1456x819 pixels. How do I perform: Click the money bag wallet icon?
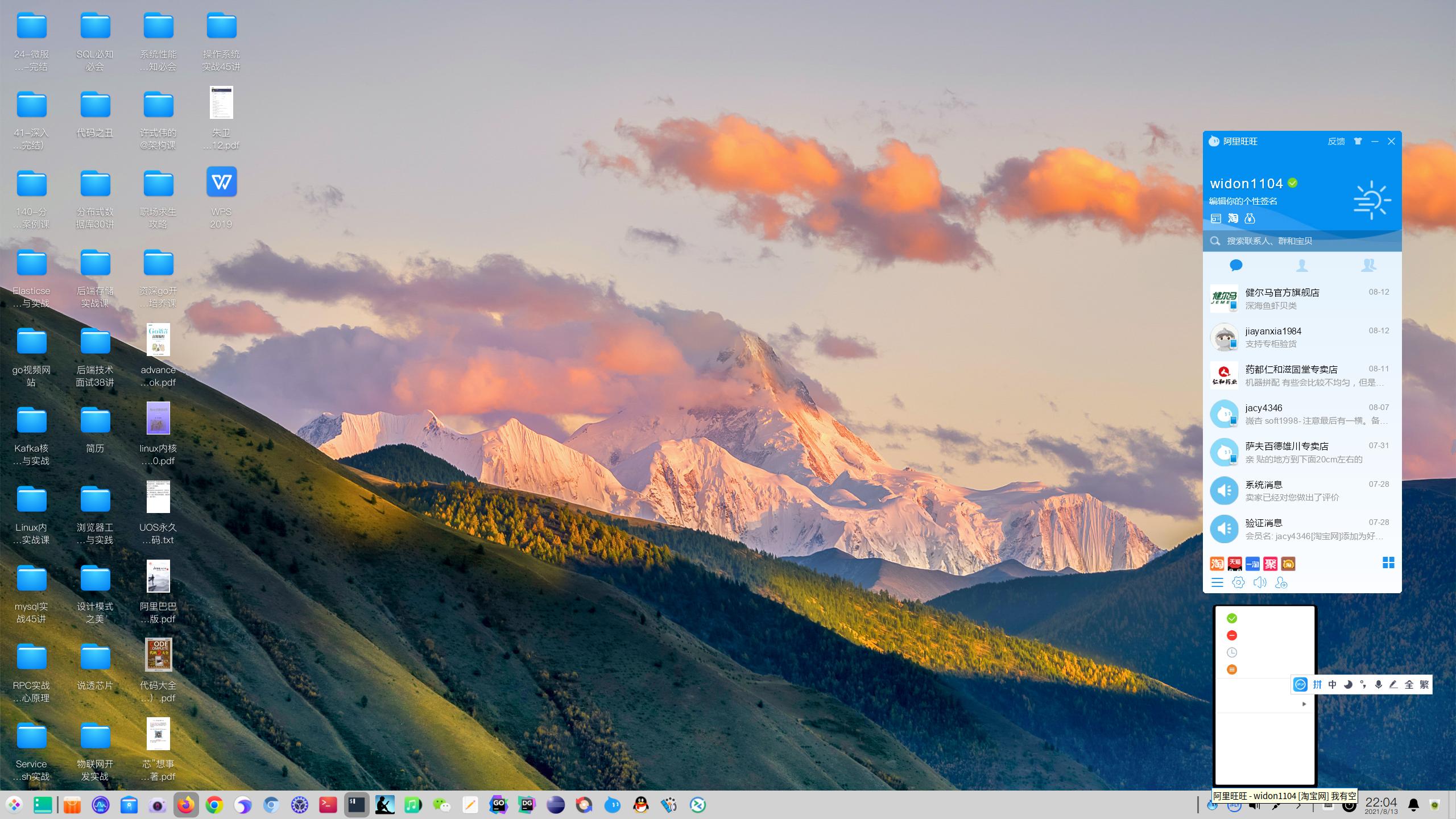[x=1250, y=218]
